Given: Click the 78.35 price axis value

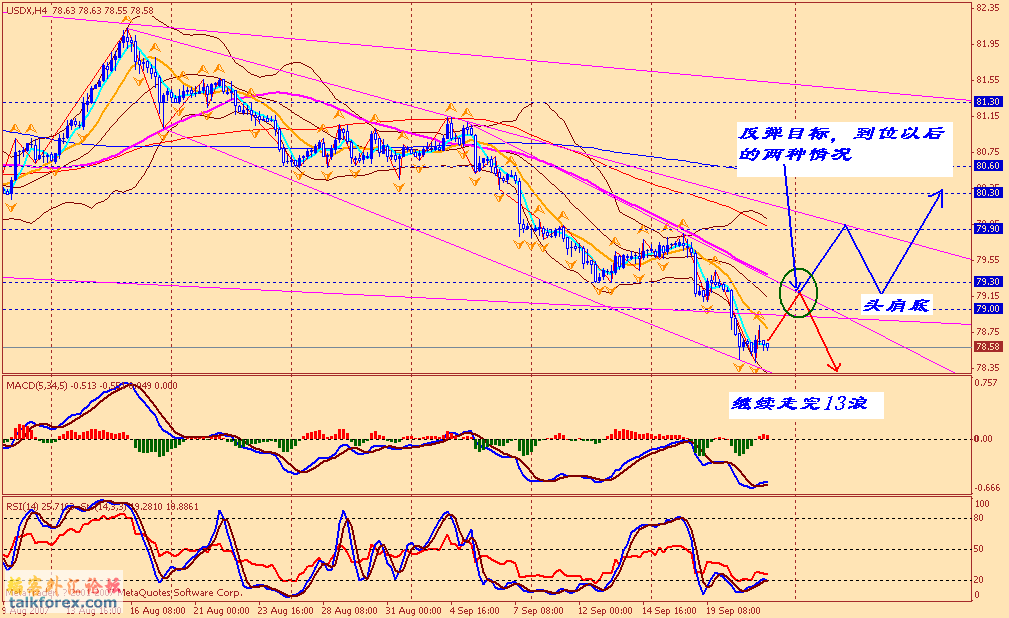Looking at the screenshot, I should [988, 368].
